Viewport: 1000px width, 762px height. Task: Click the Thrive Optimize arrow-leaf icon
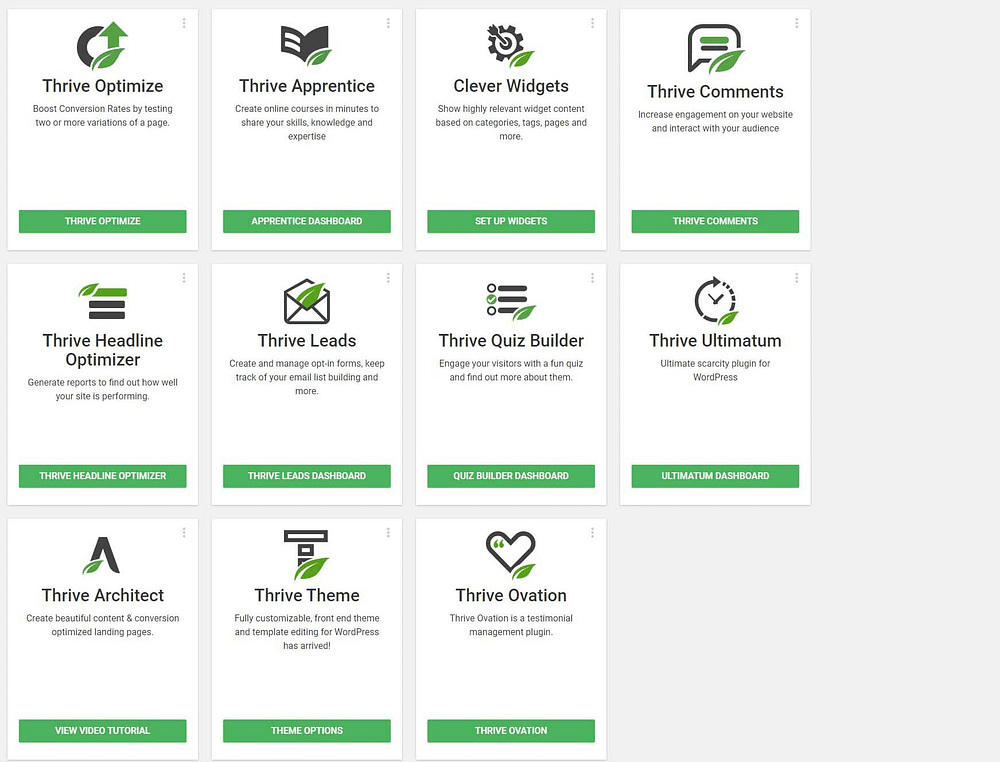tap(103, 46)
